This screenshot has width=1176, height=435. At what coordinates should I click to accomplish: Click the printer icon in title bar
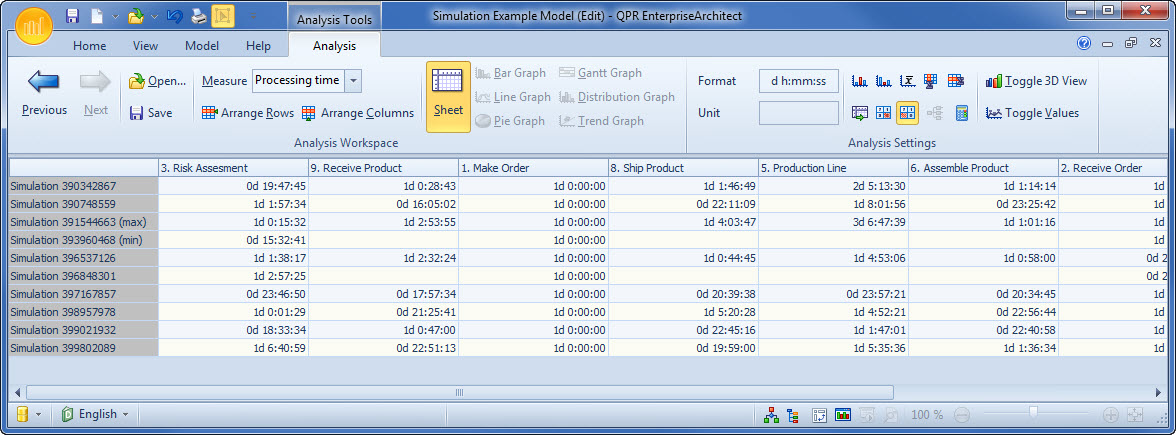(199, 16)
